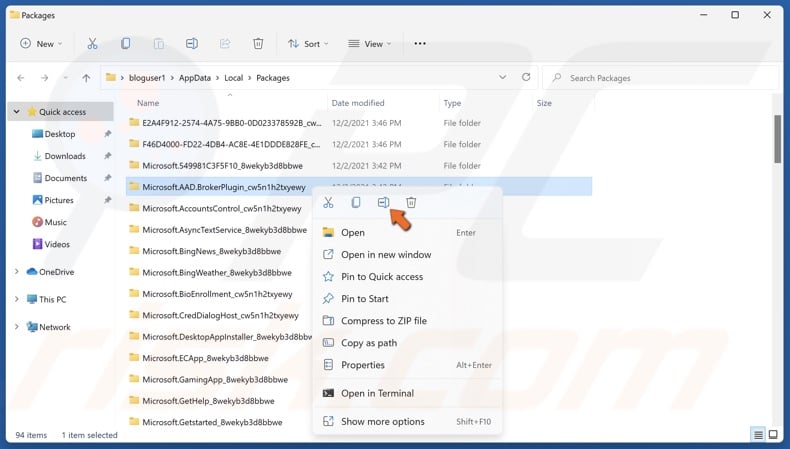Open recent locations dropdown arrow
The image size is (790, 449).
[x=65, y=78]
